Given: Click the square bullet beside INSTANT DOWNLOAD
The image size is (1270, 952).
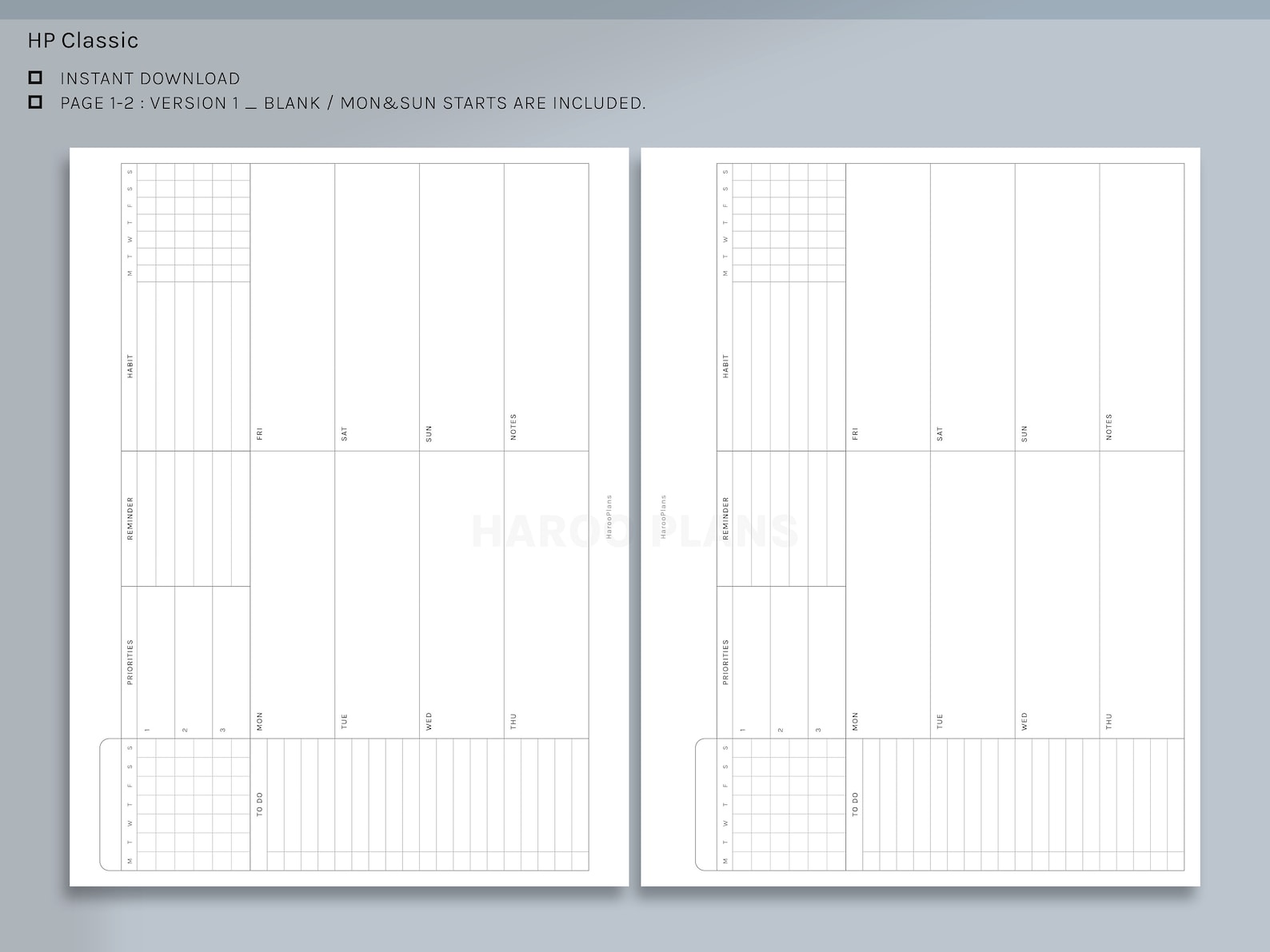Looking at the screenshot, I should click(35, 78).
